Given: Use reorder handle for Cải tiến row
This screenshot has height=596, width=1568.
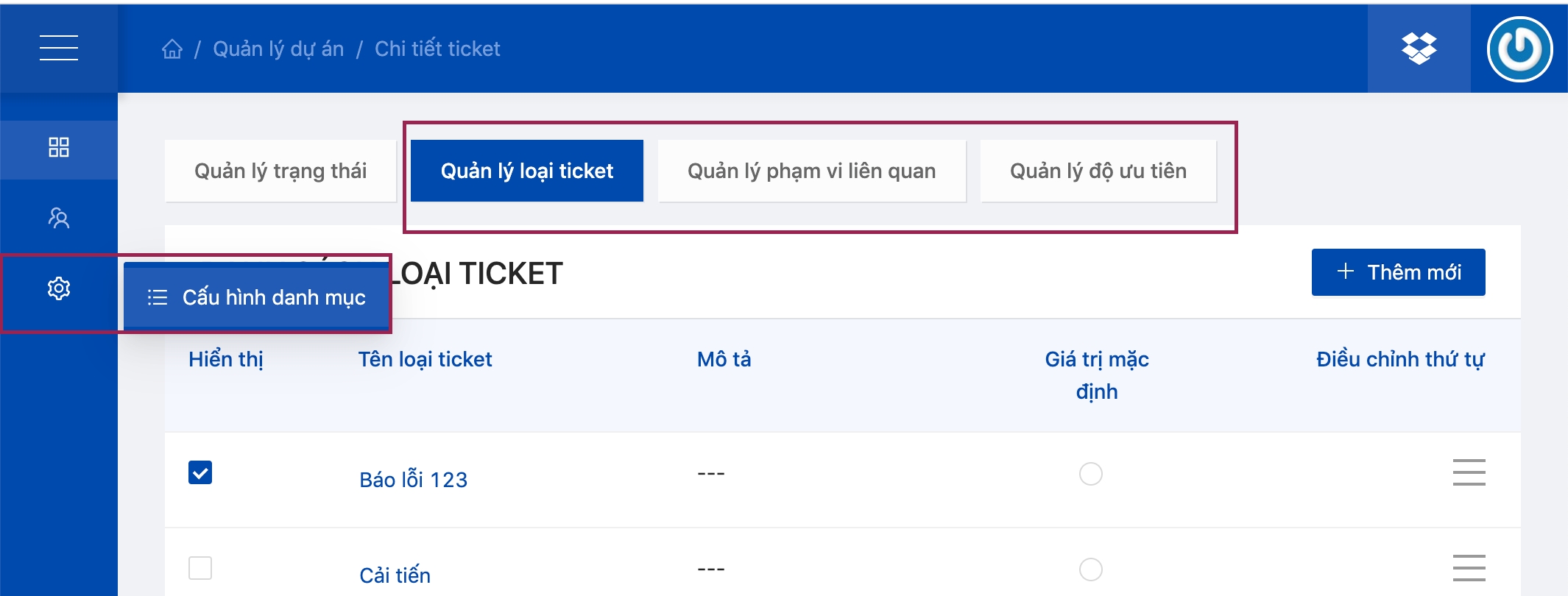Looking at the screenshot, I should point(1469,568).
